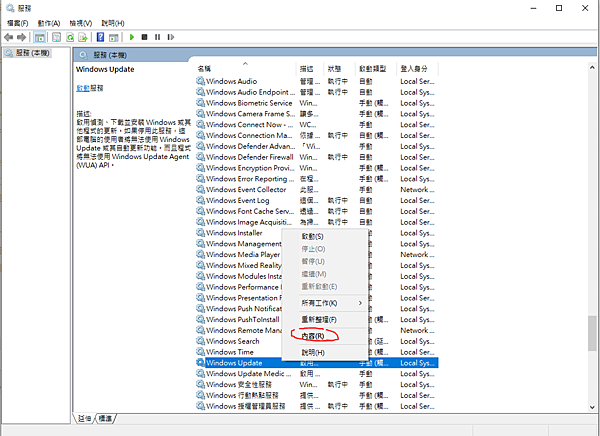Expand 所有工作(K) submenu in context menu

click(325, 303)
